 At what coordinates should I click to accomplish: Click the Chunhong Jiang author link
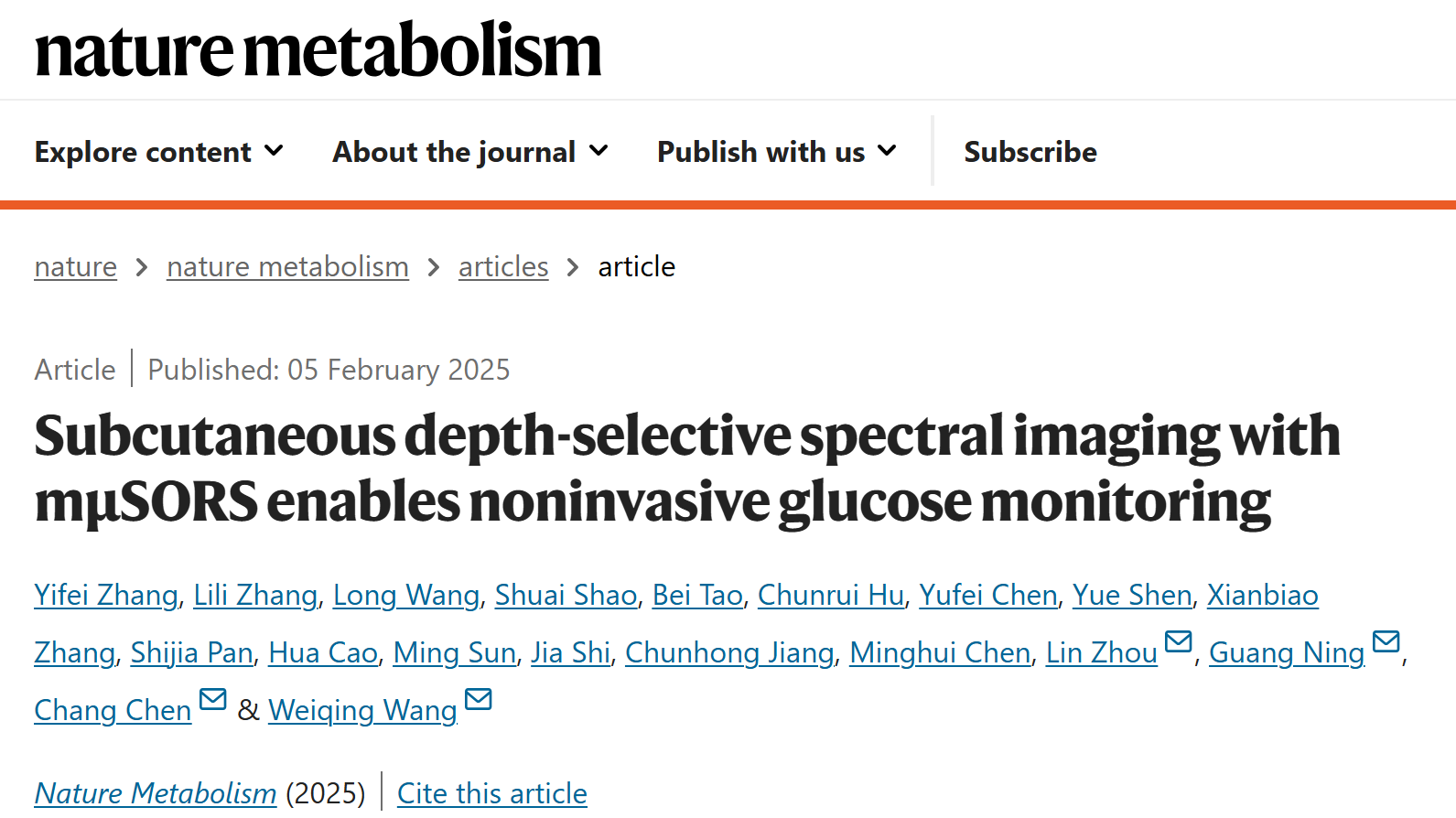coord(729,653)
